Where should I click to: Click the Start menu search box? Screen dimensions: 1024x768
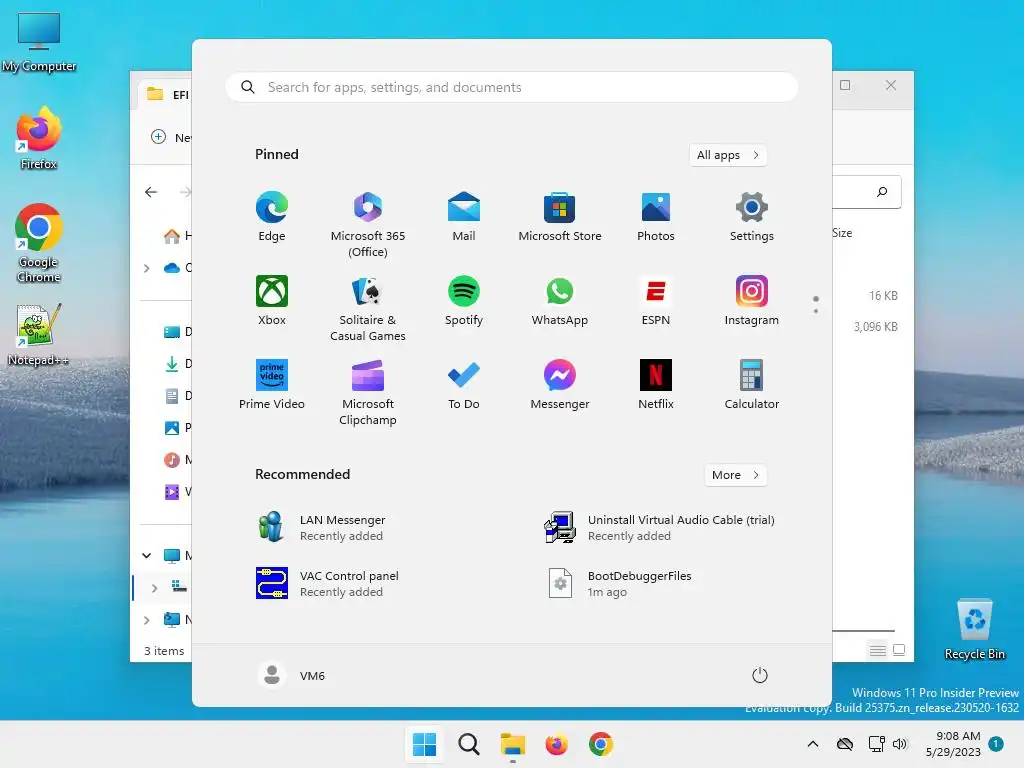[x=511, y=87]
